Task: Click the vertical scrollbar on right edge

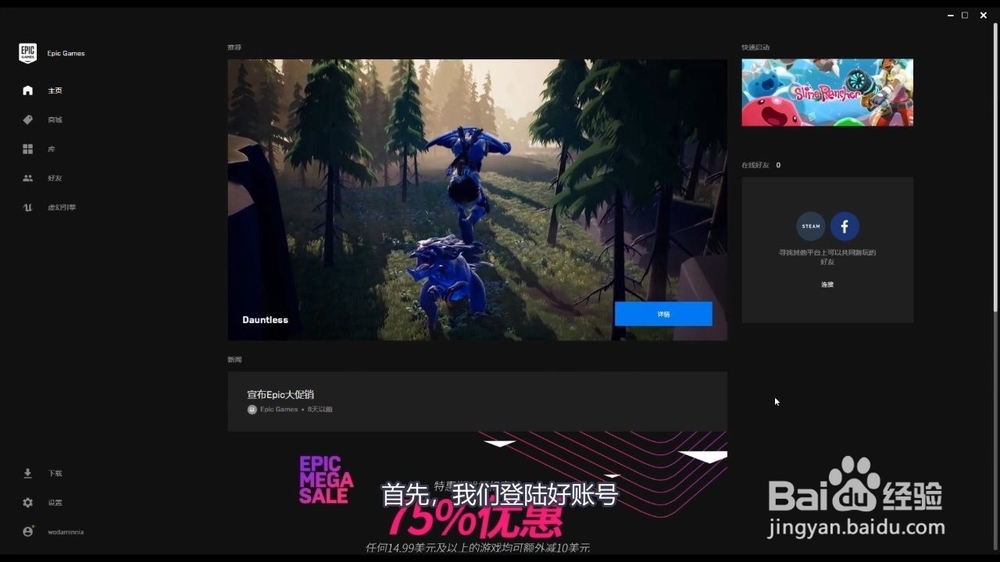Action: pyautogui.click(x=996, y=168)
